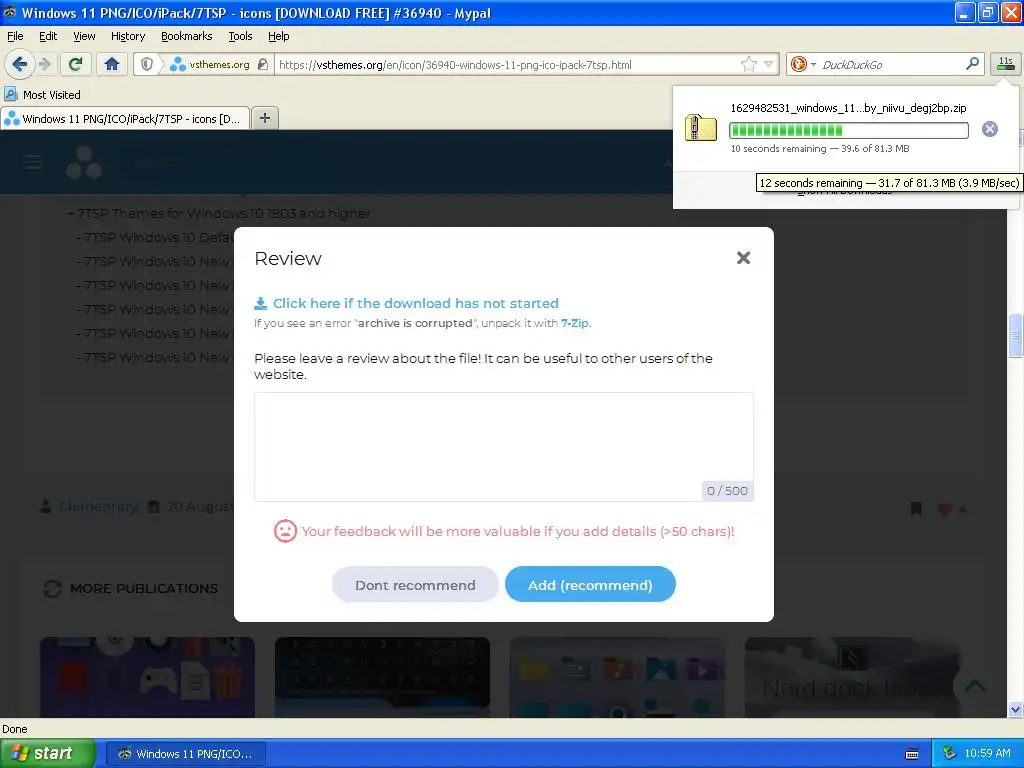Open the gamepad icons publication thumbnail

pos(147,677)
